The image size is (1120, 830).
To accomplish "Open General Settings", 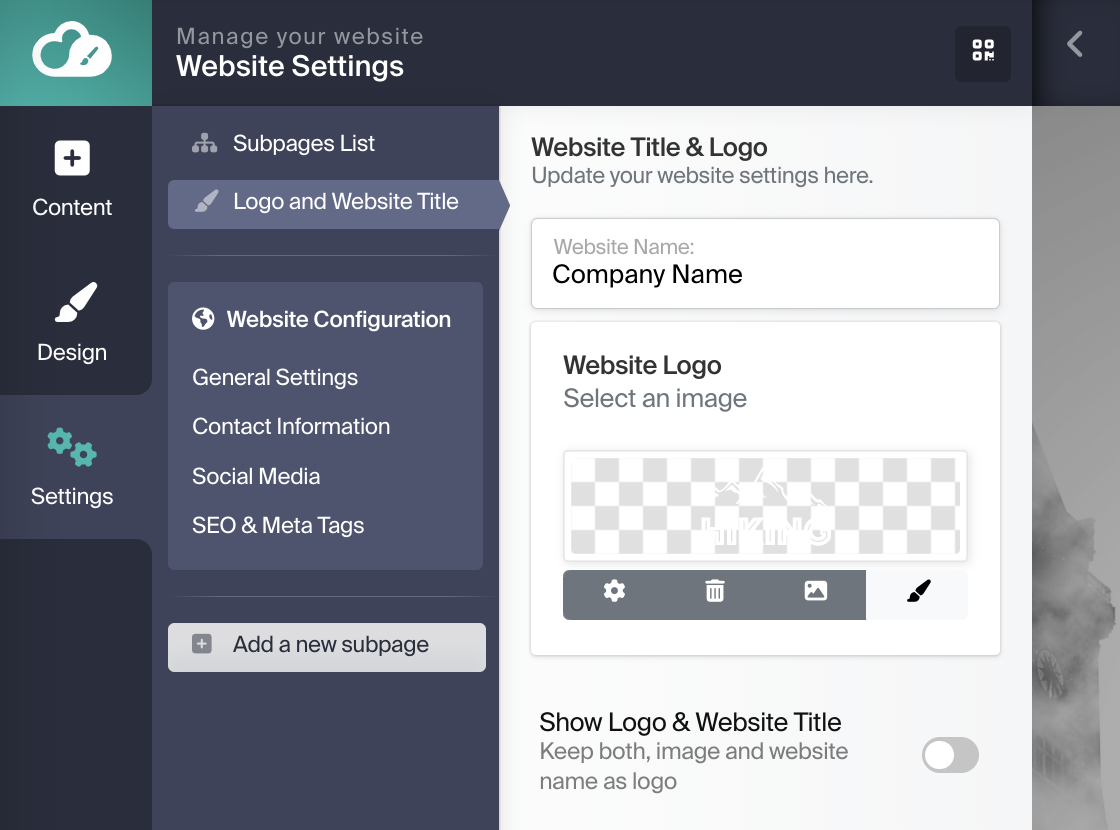I will coord(275,378).
